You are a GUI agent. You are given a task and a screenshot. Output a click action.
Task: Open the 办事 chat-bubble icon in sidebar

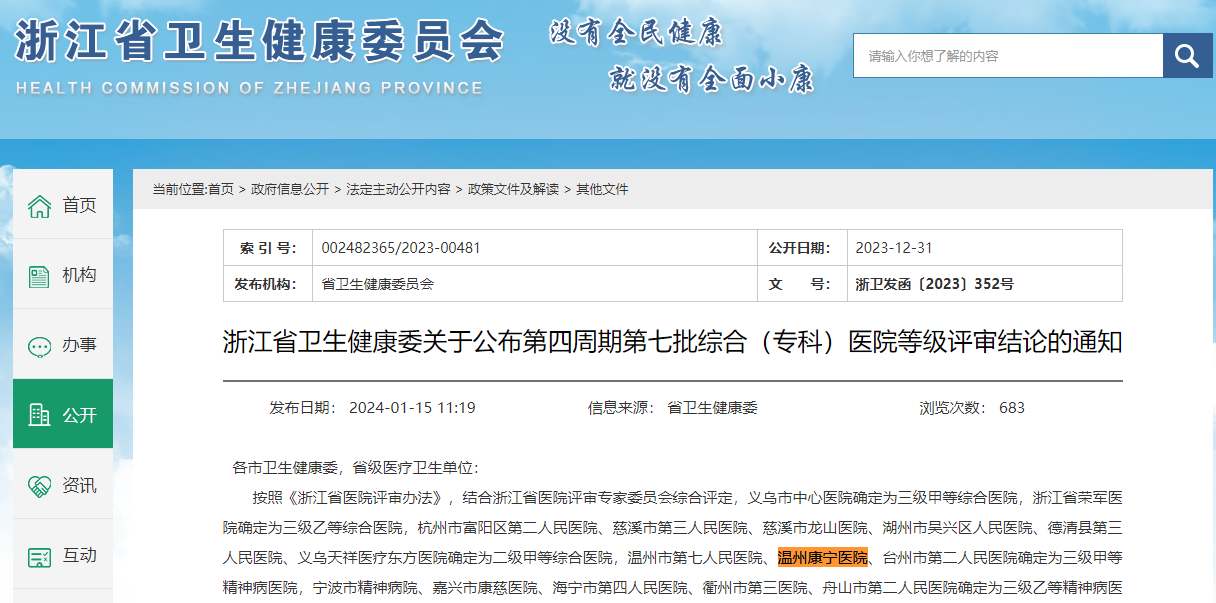coord(40,346)
